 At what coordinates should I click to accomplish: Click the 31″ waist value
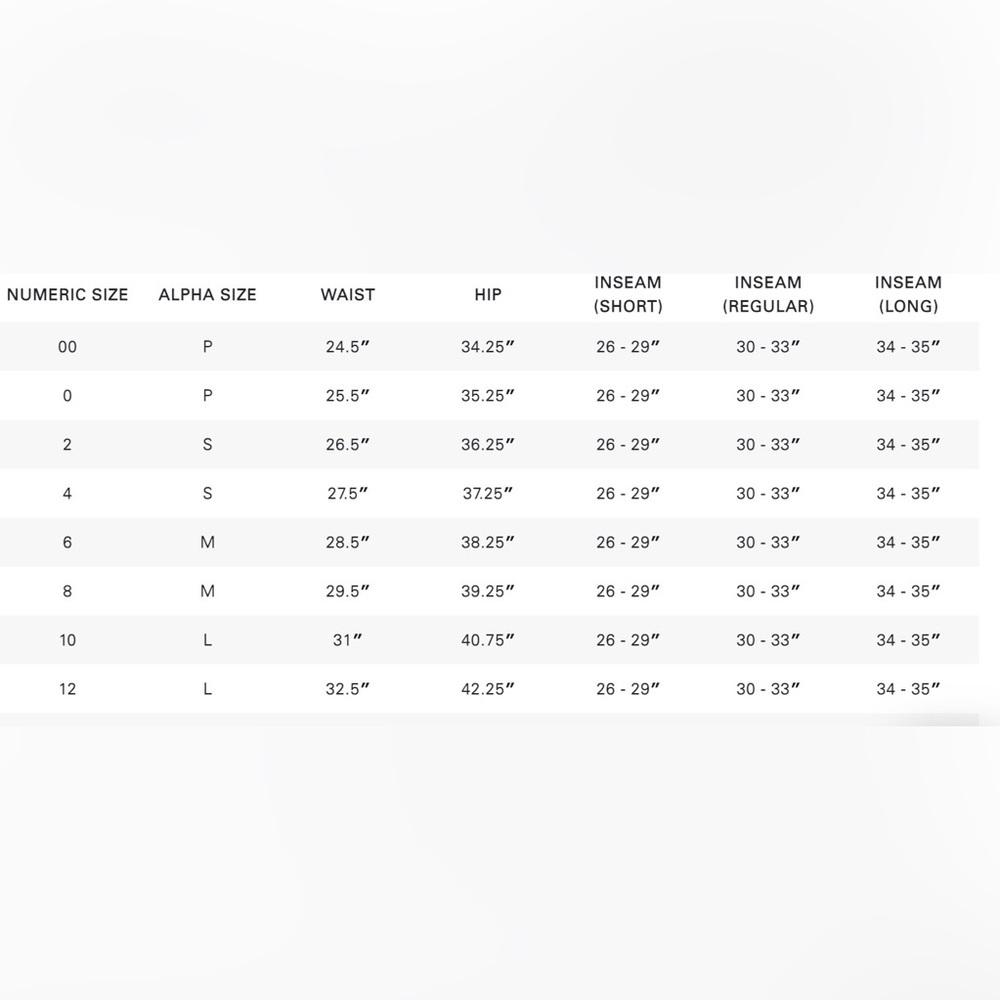pos(348,640)
